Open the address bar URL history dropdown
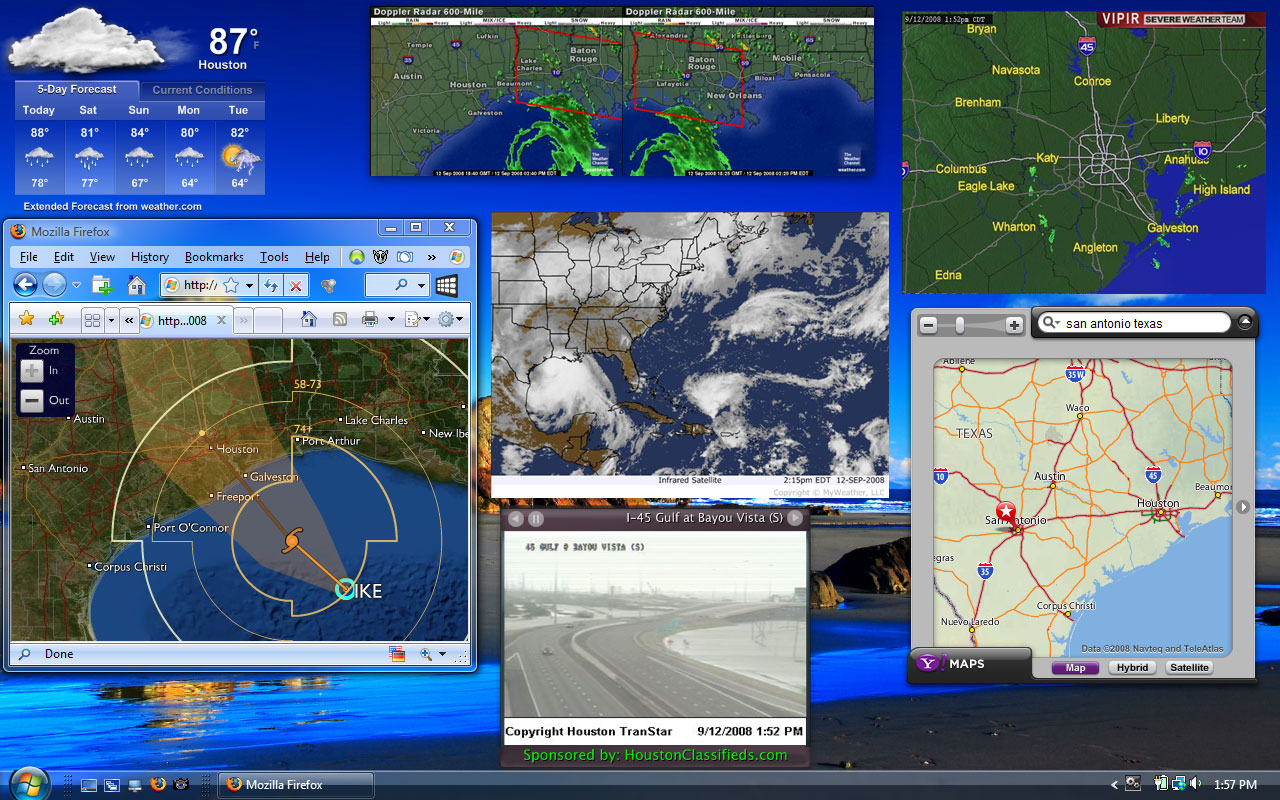The image size is (1280, 800). [249, 286]
